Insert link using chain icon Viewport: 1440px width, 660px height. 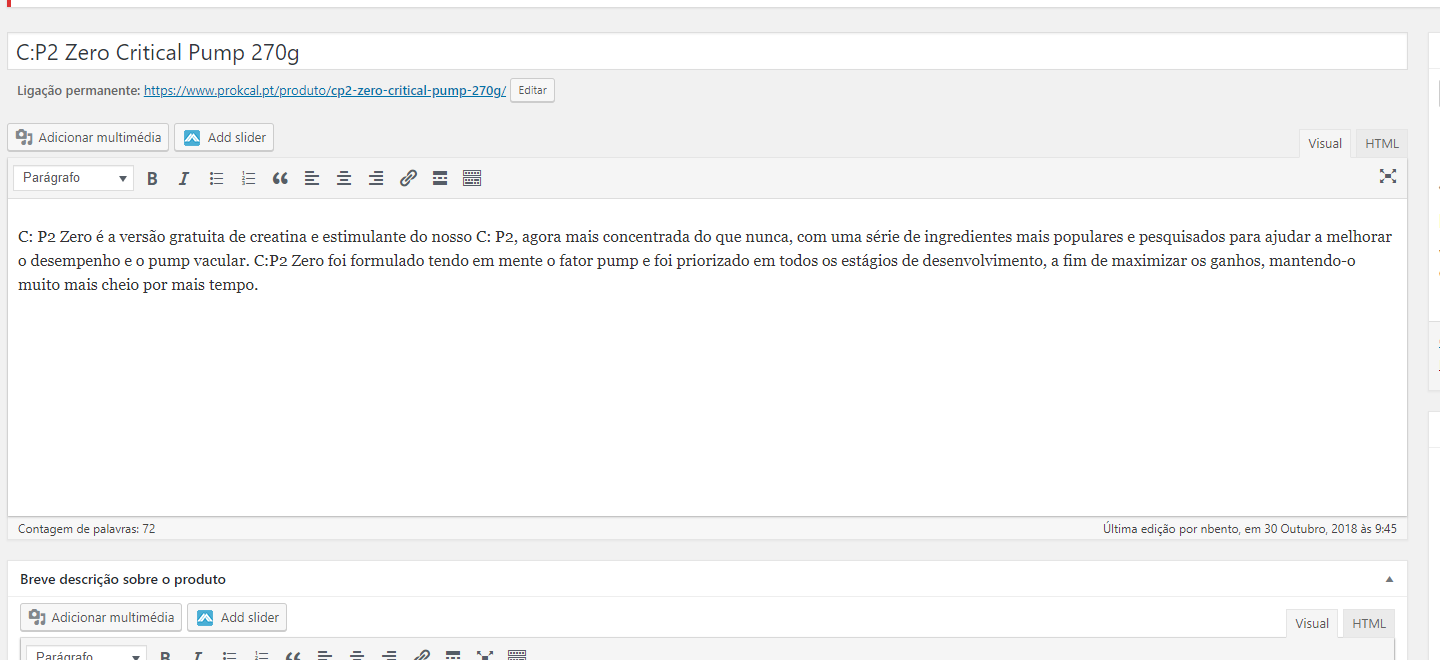(x=408, y=178)
